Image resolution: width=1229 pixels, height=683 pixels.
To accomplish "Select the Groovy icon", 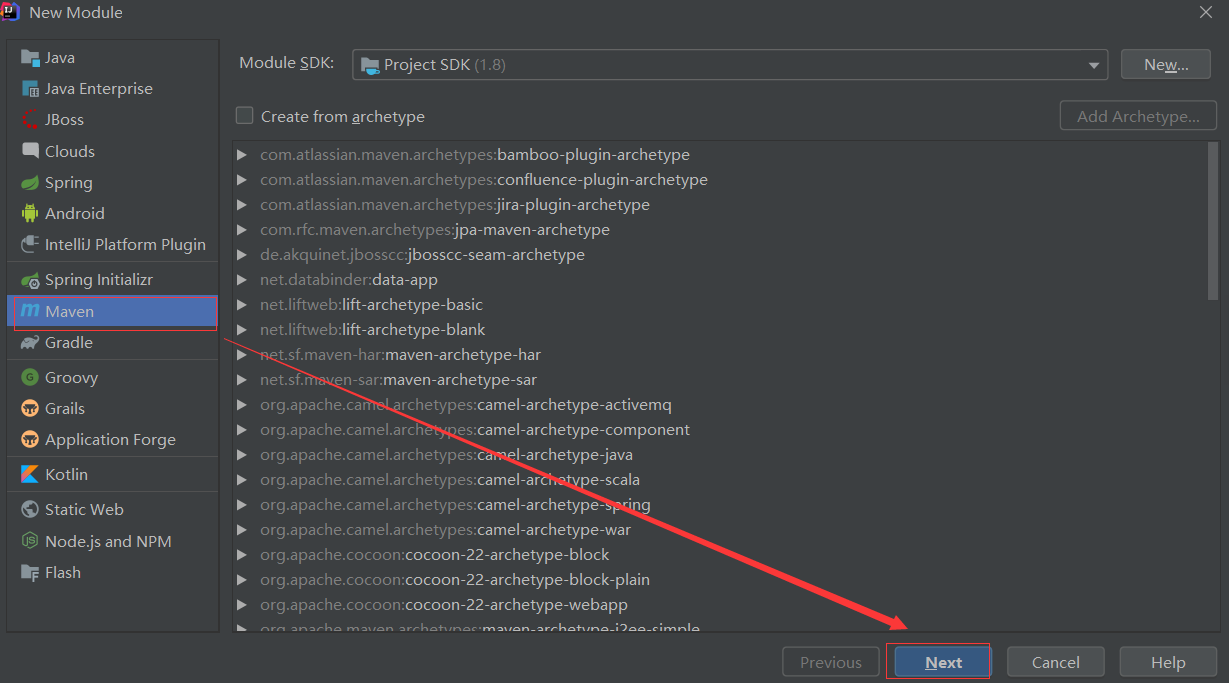I will tap(29, 378).
